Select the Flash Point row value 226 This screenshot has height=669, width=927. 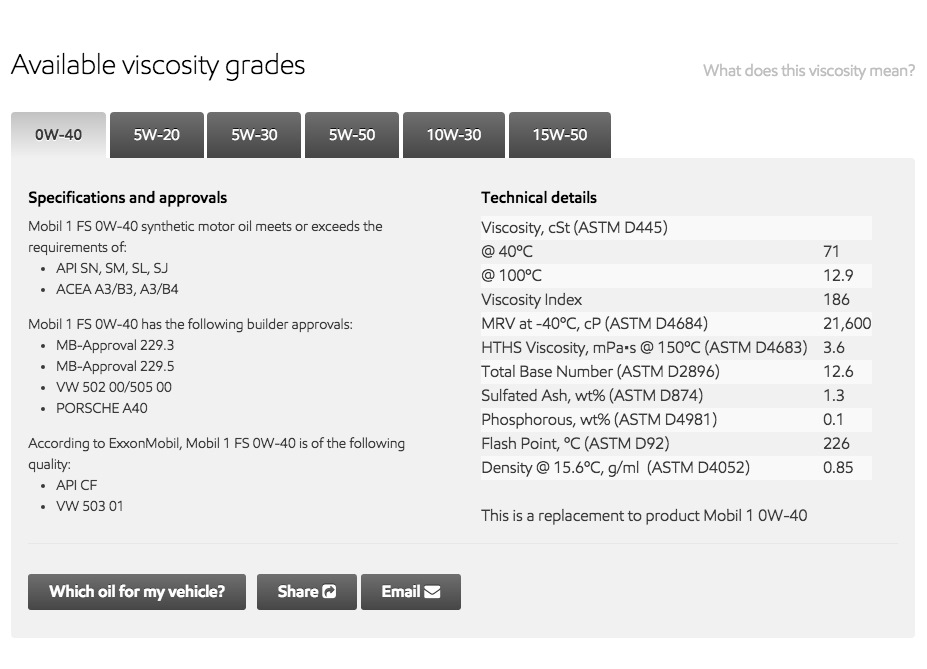836,444
